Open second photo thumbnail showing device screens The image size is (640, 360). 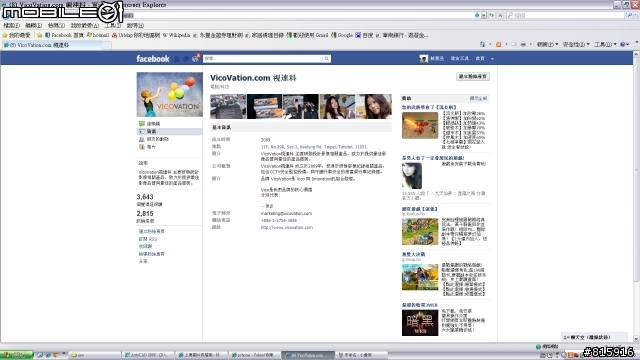pos(264,107)
